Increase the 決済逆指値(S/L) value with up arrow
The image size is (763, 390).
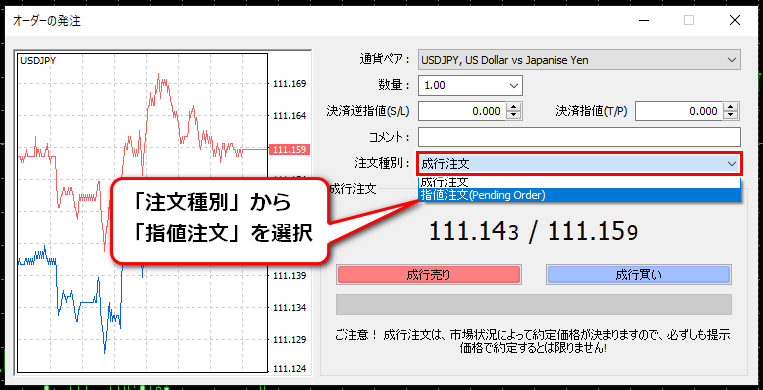coord(514,107)
